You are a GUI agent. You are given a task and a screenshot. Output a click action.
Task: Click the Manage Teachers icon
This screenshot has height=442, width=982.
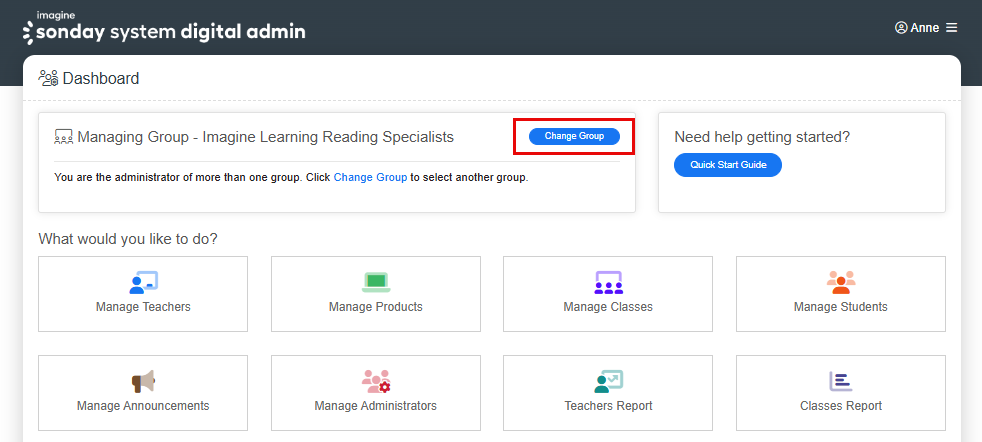(143, 282)
